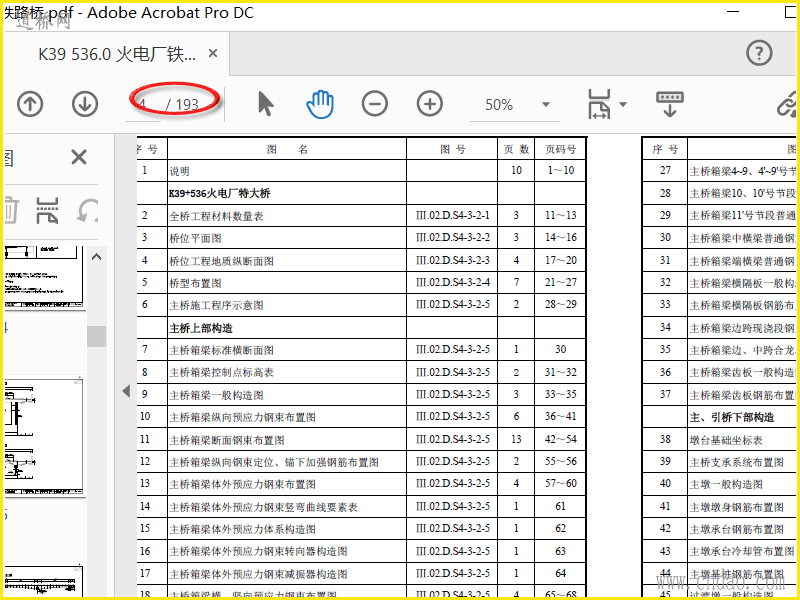Image resolution: width=800 pixels, height=600 pixels.
Task: Click the scrolling mode download-style icon
Action: tap(670, 104)
